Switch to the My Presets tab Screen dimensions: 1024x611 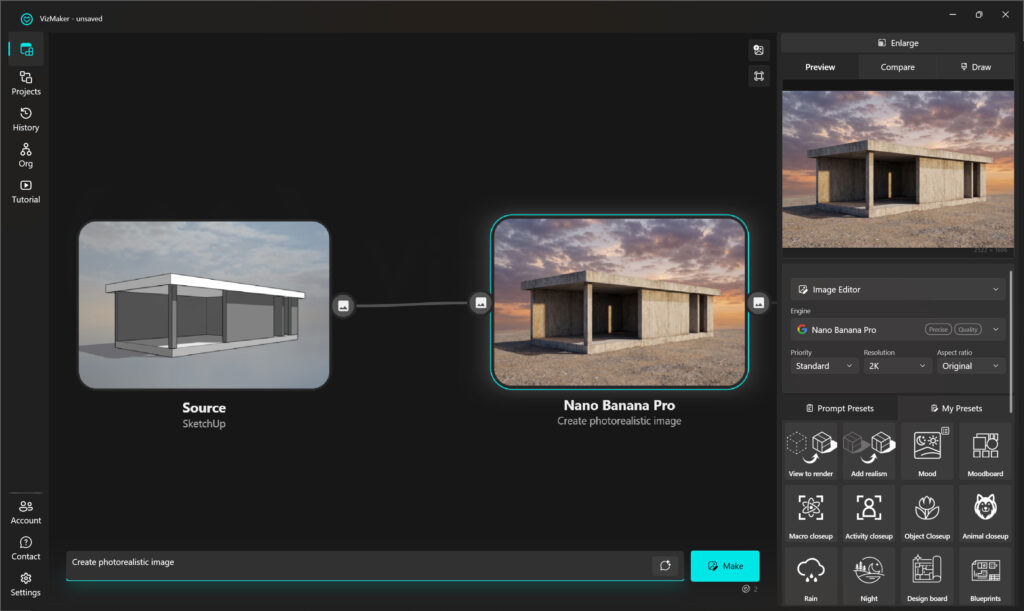point(956,408)
